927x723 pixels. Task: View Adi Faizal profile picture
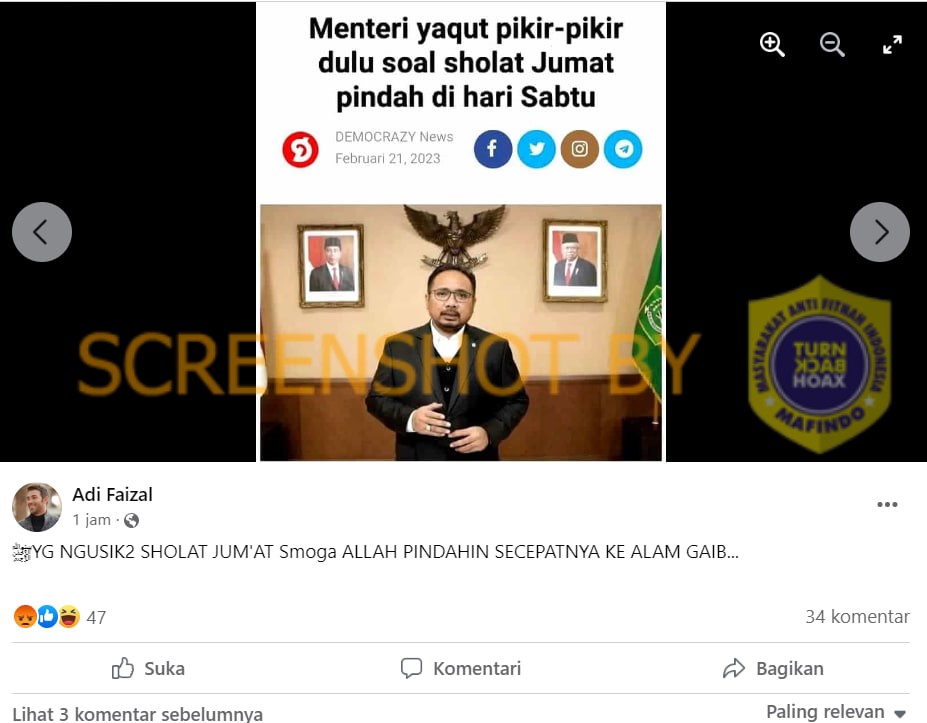coord(37,507)
